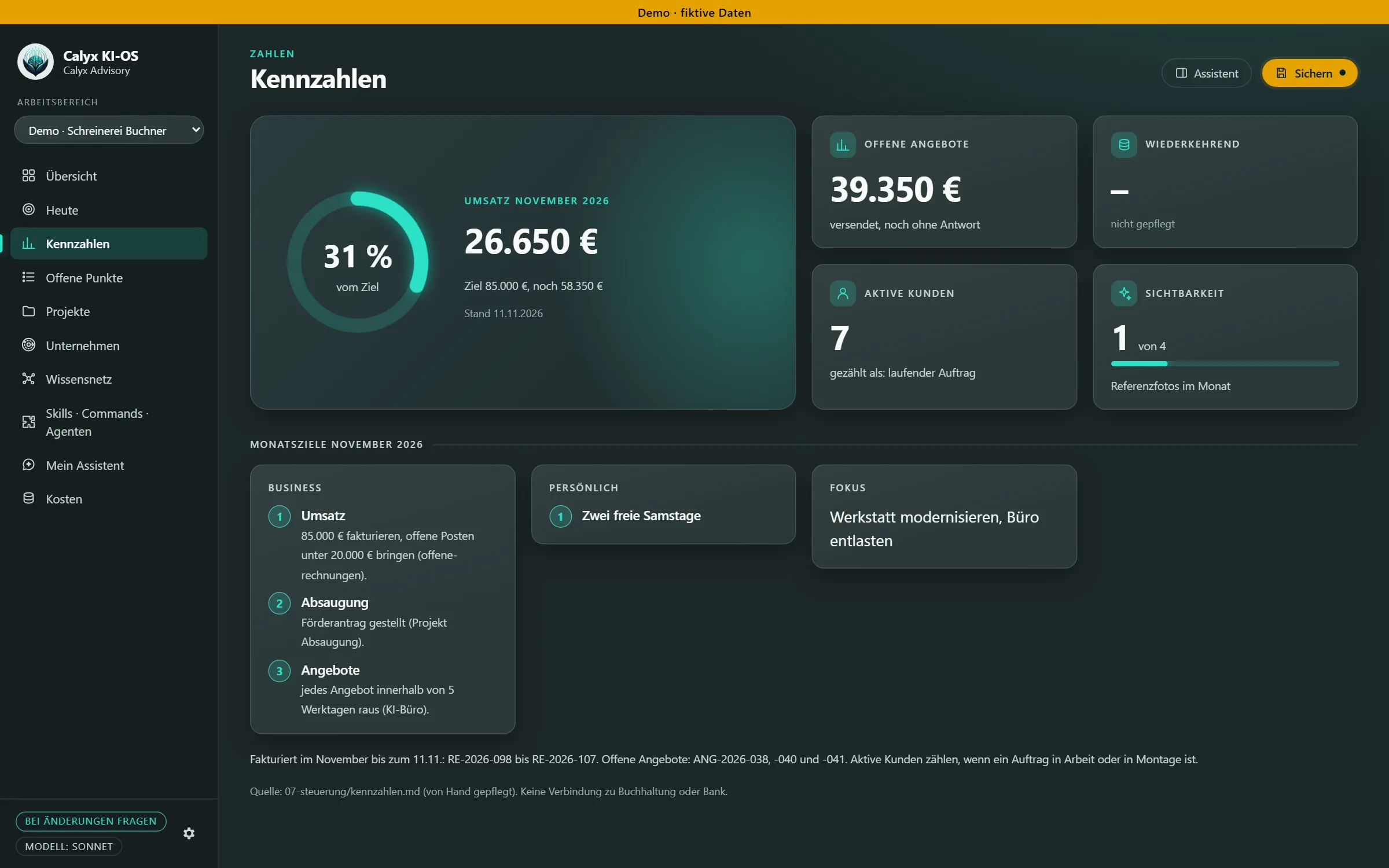Screen dimensions: 1389x868
Task: Click the Projekte folder icon
Action: pos(28,311)
